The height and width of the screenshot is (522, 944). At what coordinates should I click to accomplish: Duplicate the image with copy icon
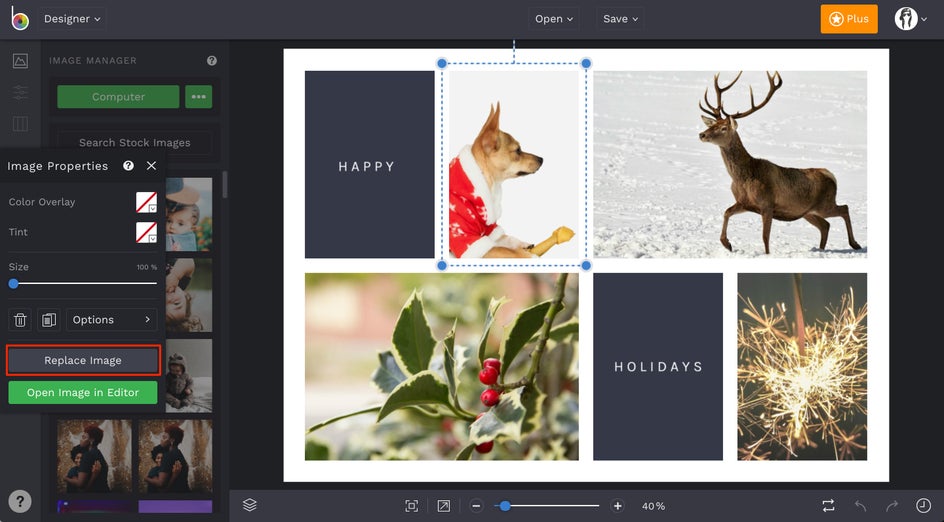[49, 320]
